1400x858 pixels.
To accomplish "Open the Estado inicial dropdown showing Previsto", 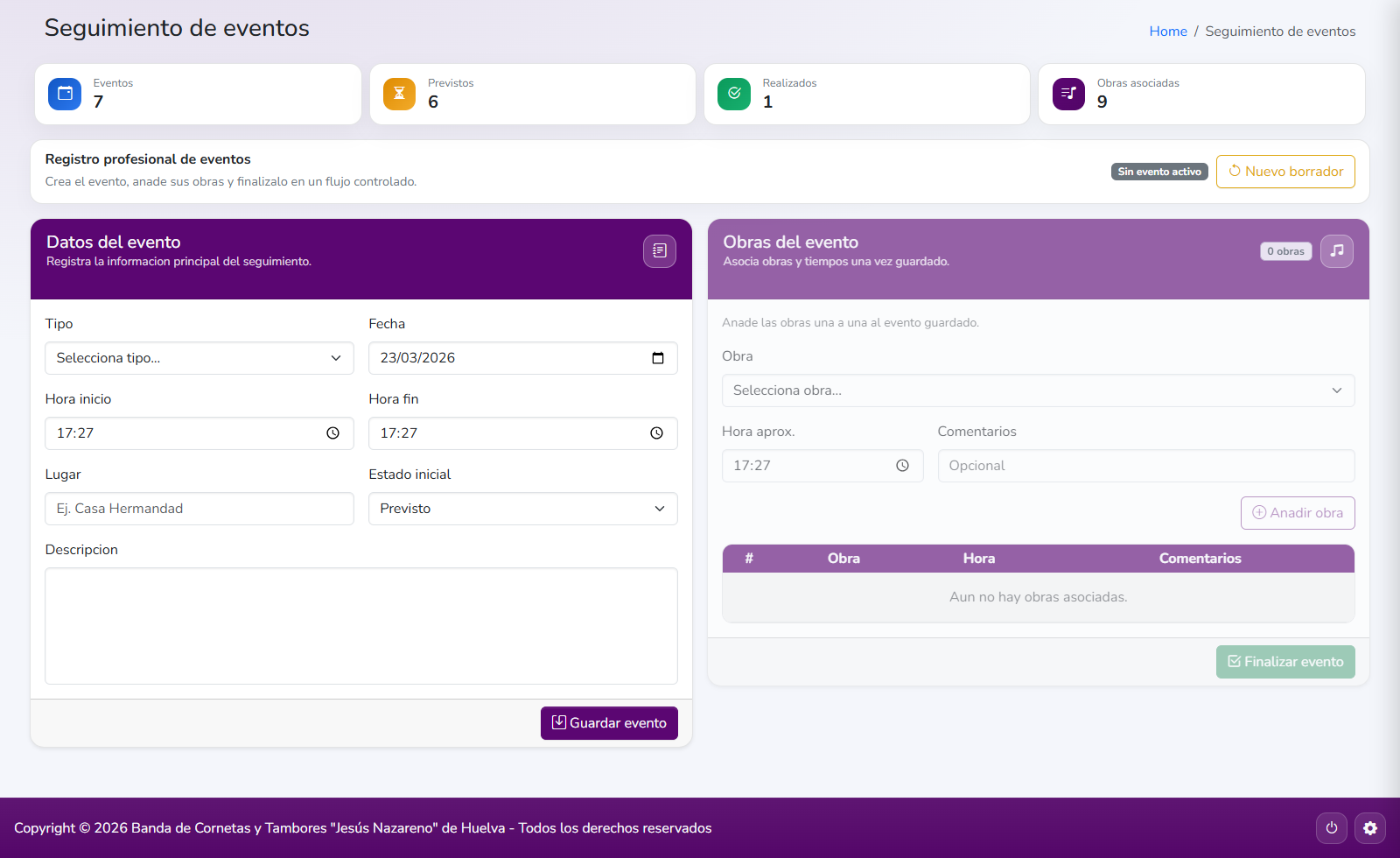I will 522,508.
